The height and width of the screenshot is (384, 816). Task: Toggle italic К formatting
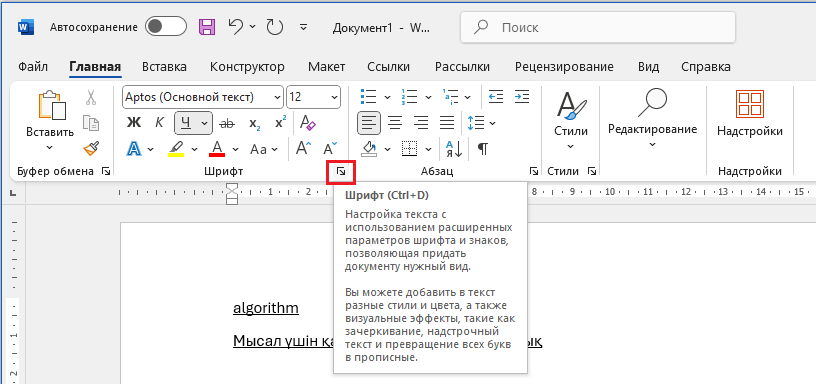(160, 123)
